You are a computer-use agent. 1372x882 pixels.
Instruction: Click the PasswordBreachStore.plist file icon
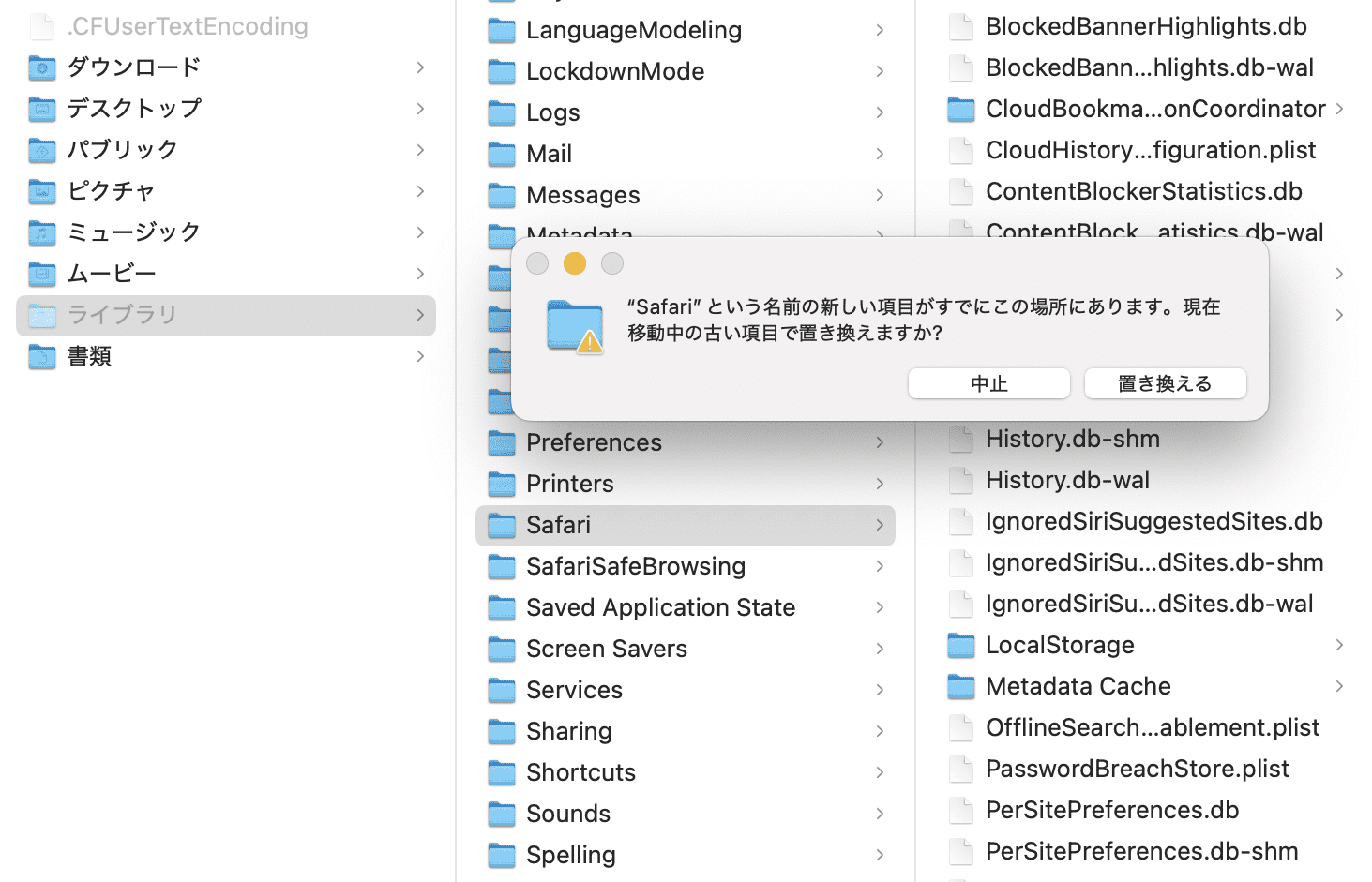961,769
